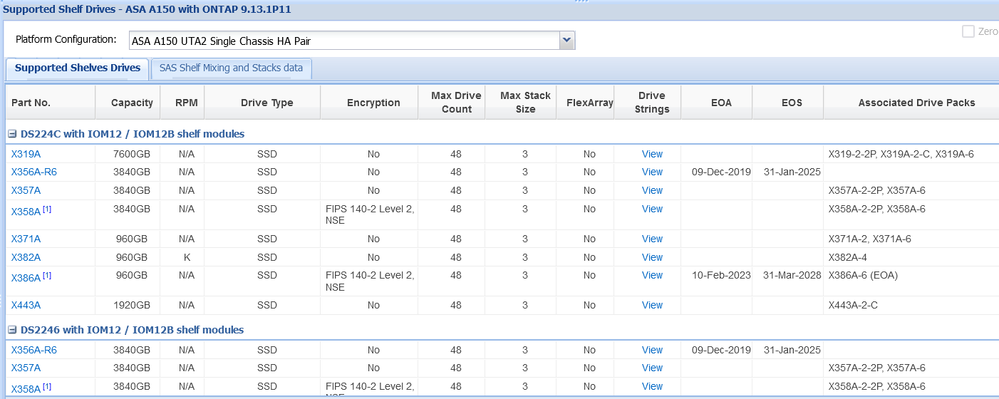Open X356A-R6 link under DS224C group
999x399 pixels.
point(34,172)
